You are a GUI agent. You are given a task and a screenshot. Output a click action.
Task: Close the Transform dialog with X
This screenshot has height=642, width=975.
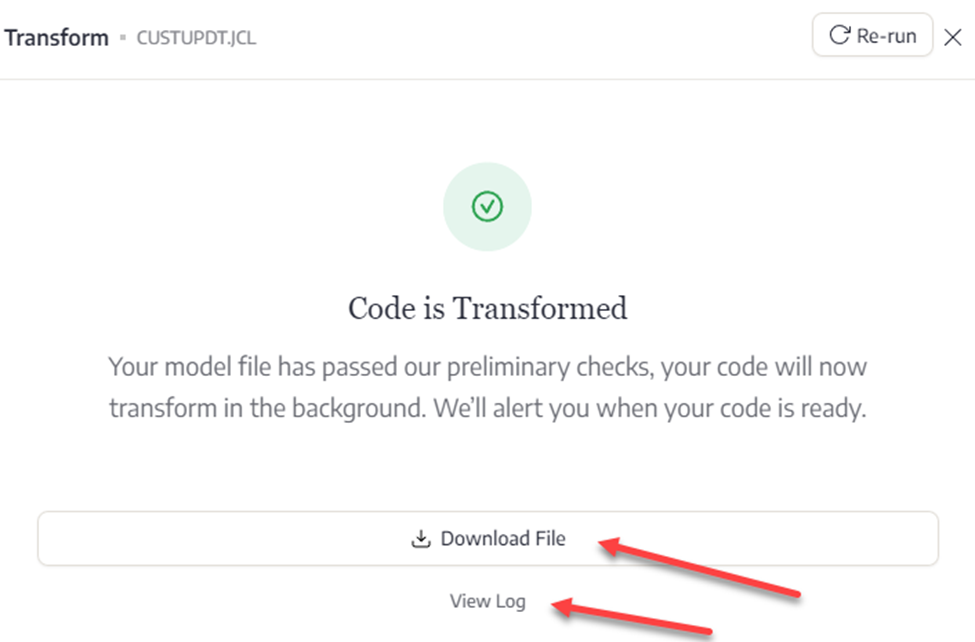[x=953, y=37]
